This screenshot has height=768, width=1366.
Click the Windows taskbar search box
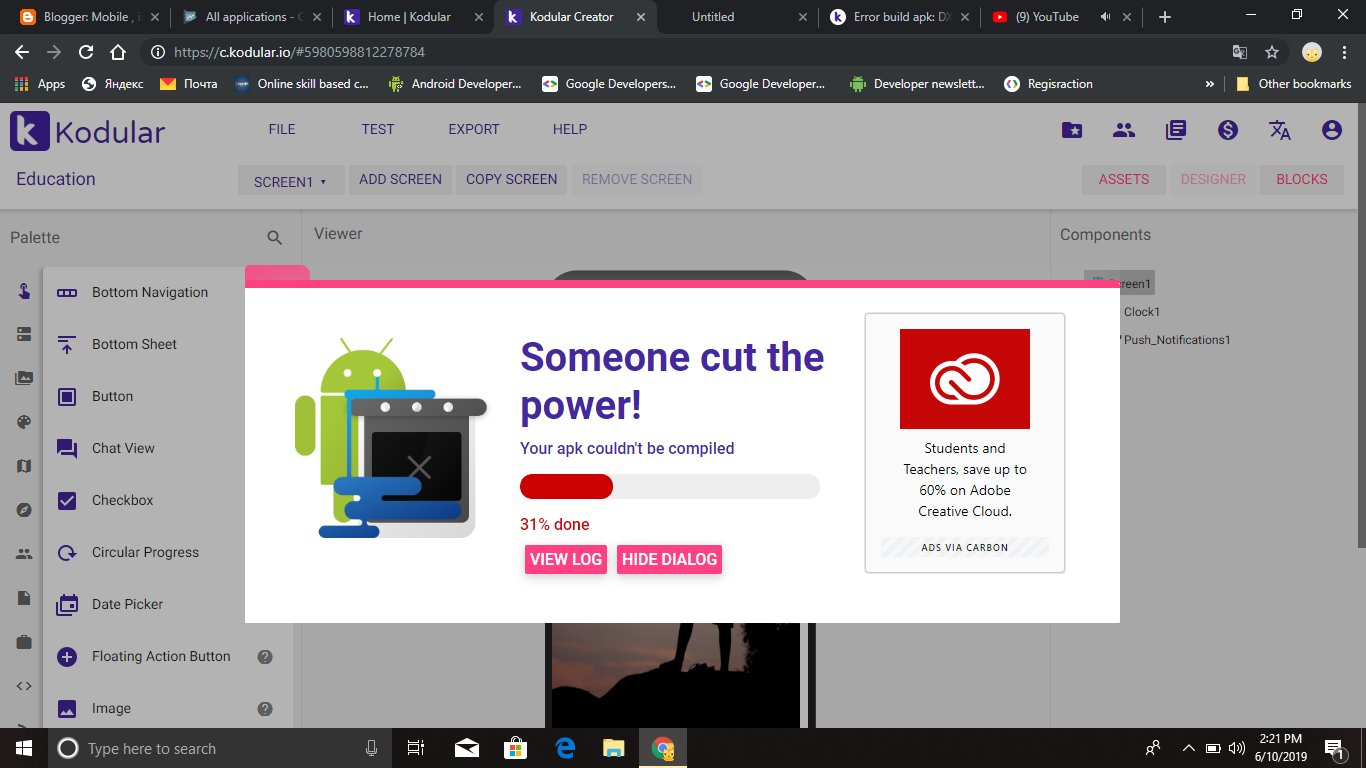pos(210,749)
